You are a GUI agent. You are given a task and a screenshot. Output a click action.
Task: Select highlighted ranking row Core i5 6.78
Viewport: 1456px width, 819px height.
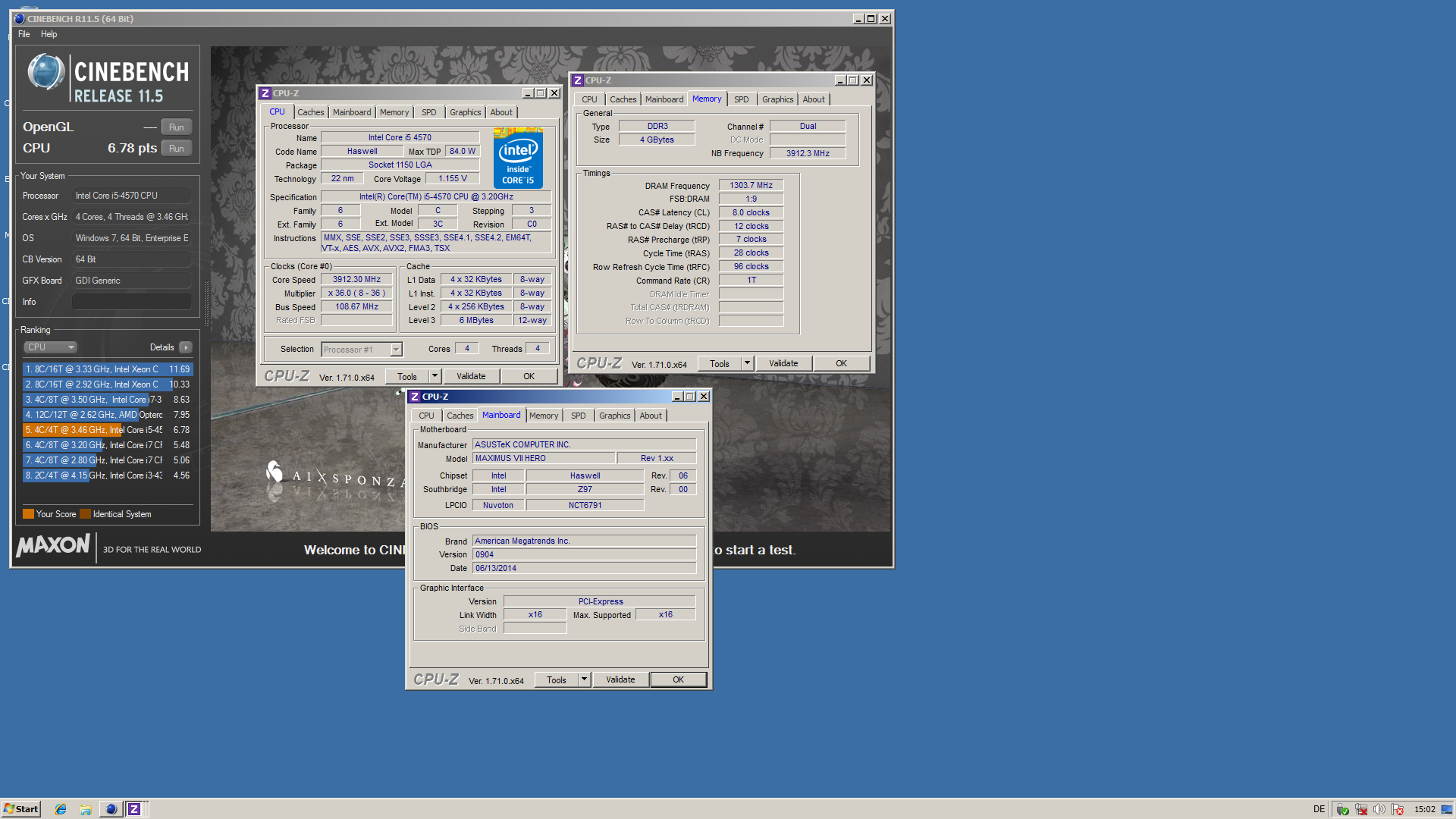pos(108,430)
